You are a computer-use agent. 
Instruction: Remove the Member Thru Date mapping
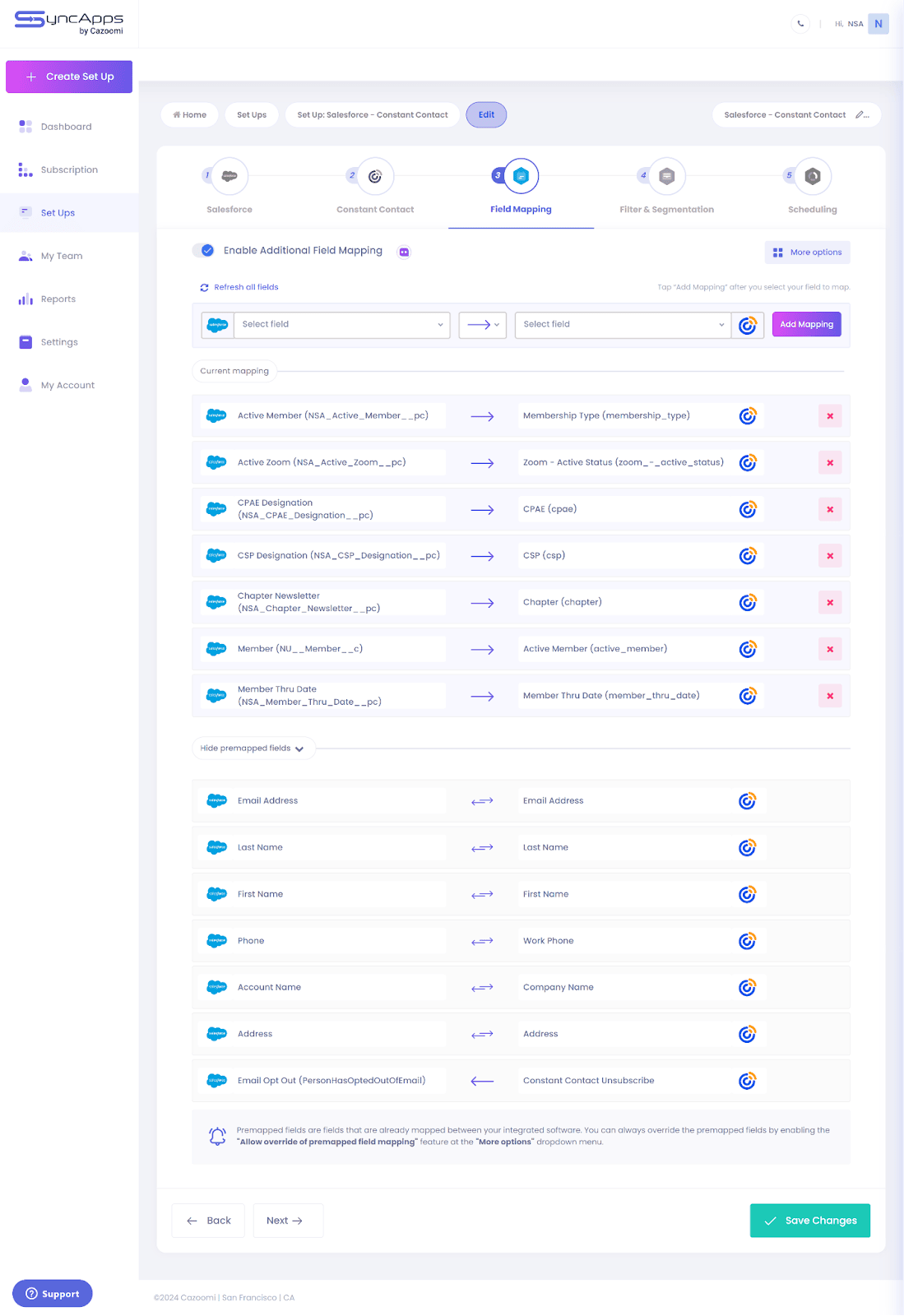pyautogui.click(x=830, y=697)
